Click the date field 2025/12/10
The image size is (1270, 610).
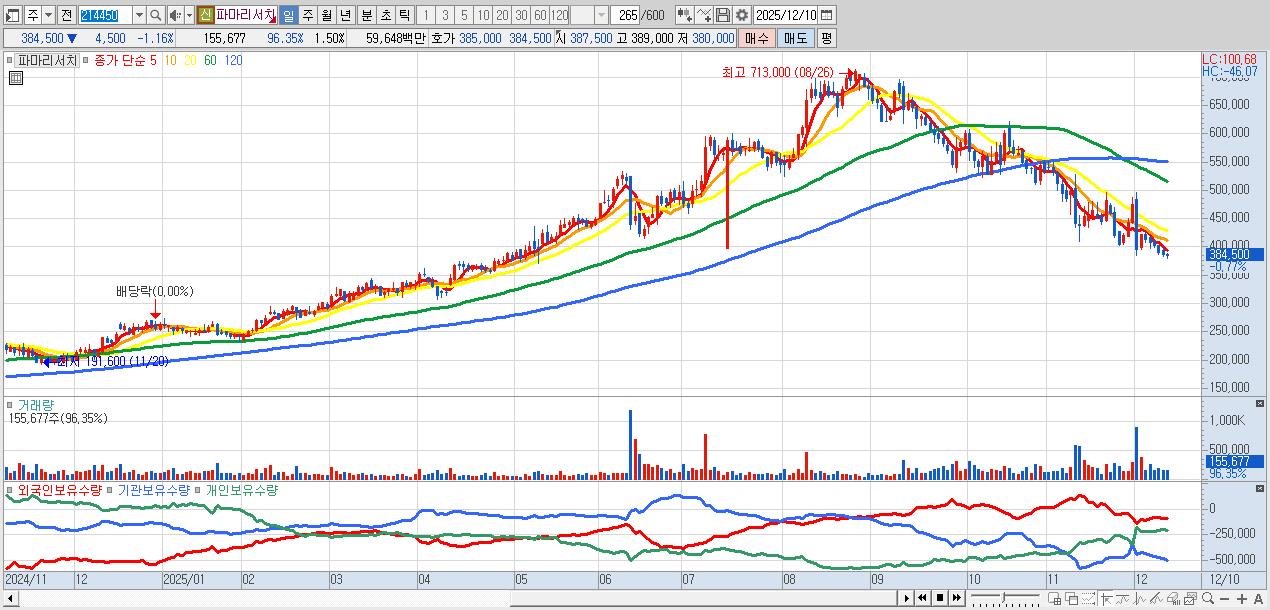click(785, 16)
